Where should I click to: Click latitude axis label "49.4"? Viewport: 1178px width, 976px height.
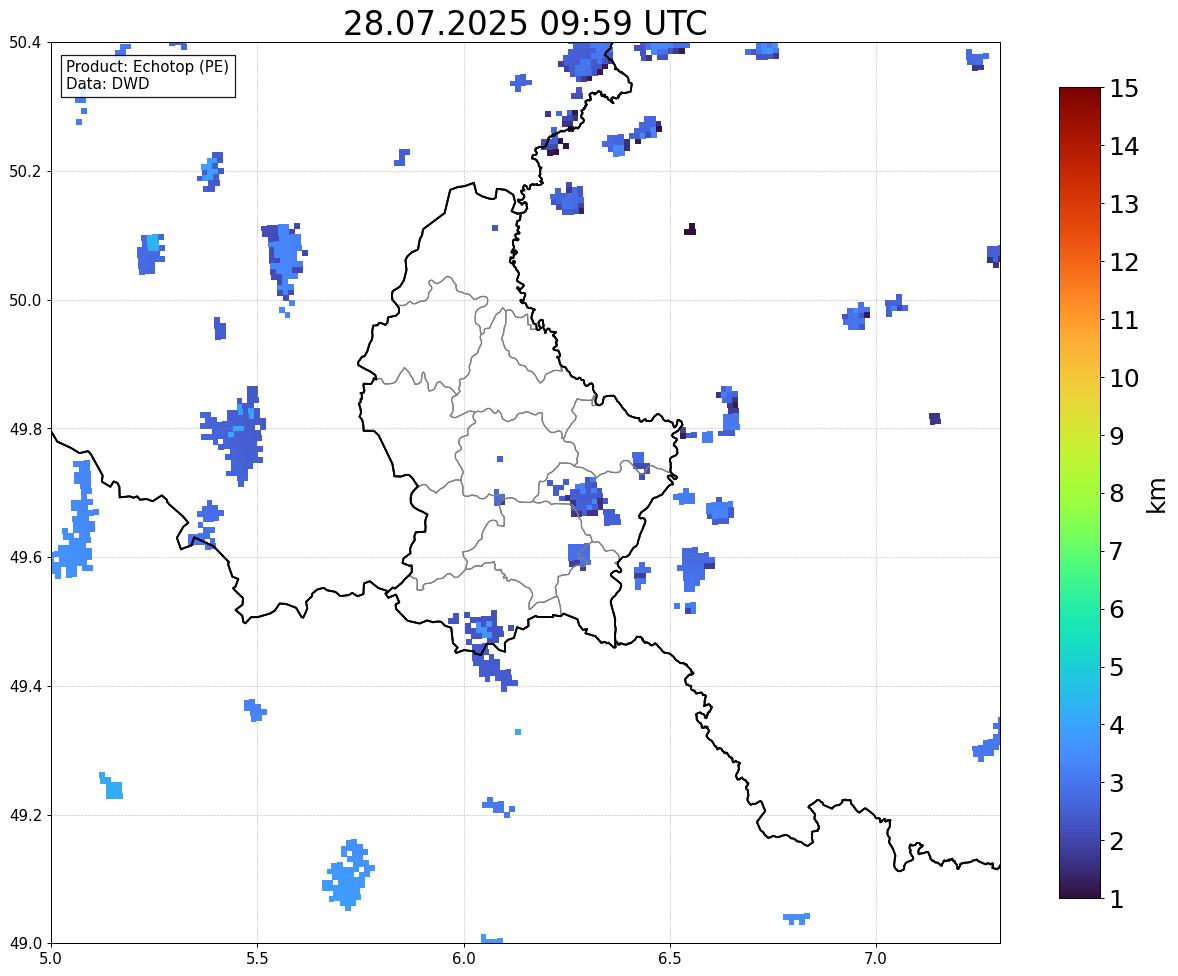(25, 687)
